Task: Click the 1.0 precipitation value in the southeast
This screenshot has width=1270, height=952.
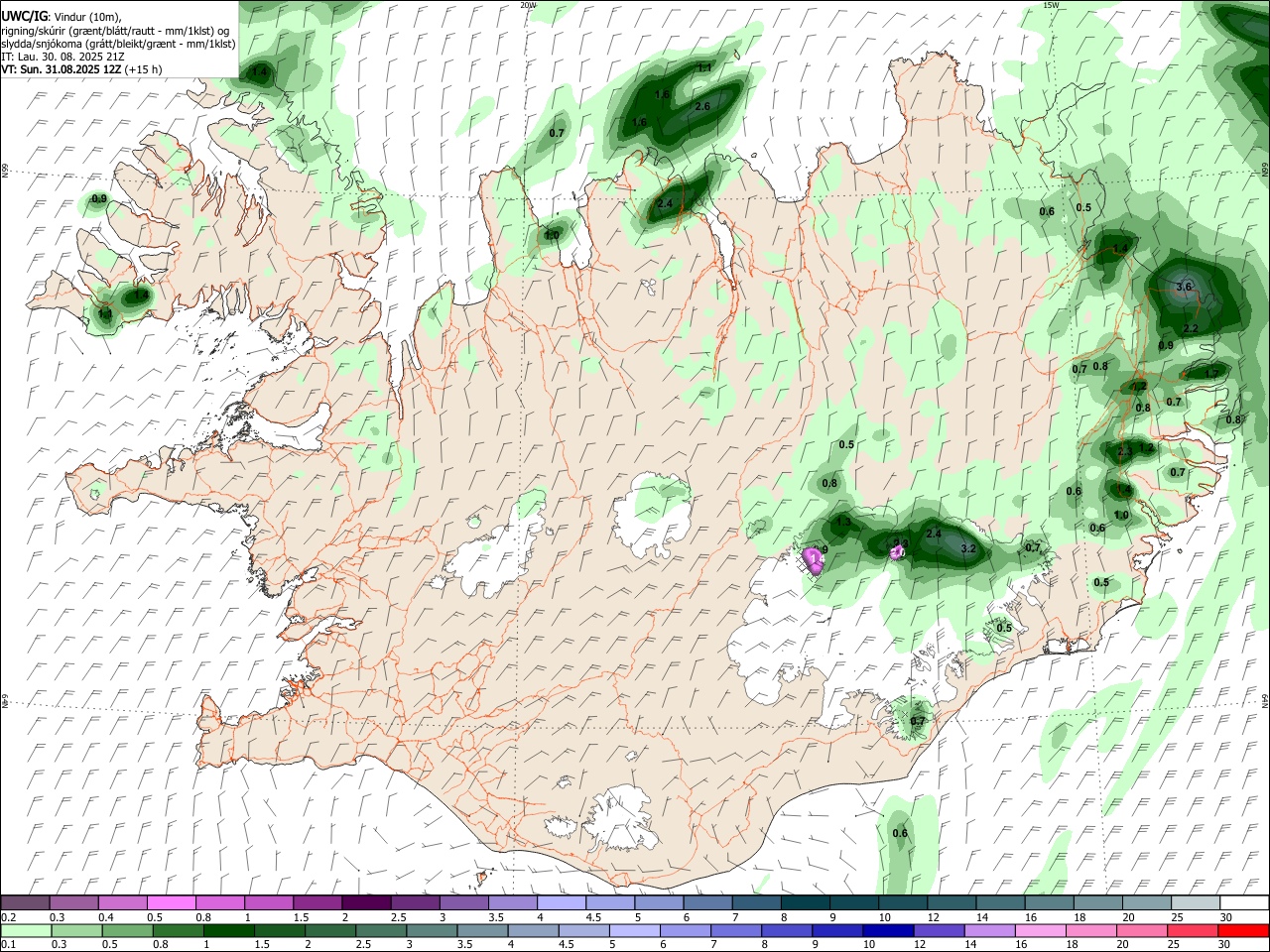Action: (x=1121, y=515)
